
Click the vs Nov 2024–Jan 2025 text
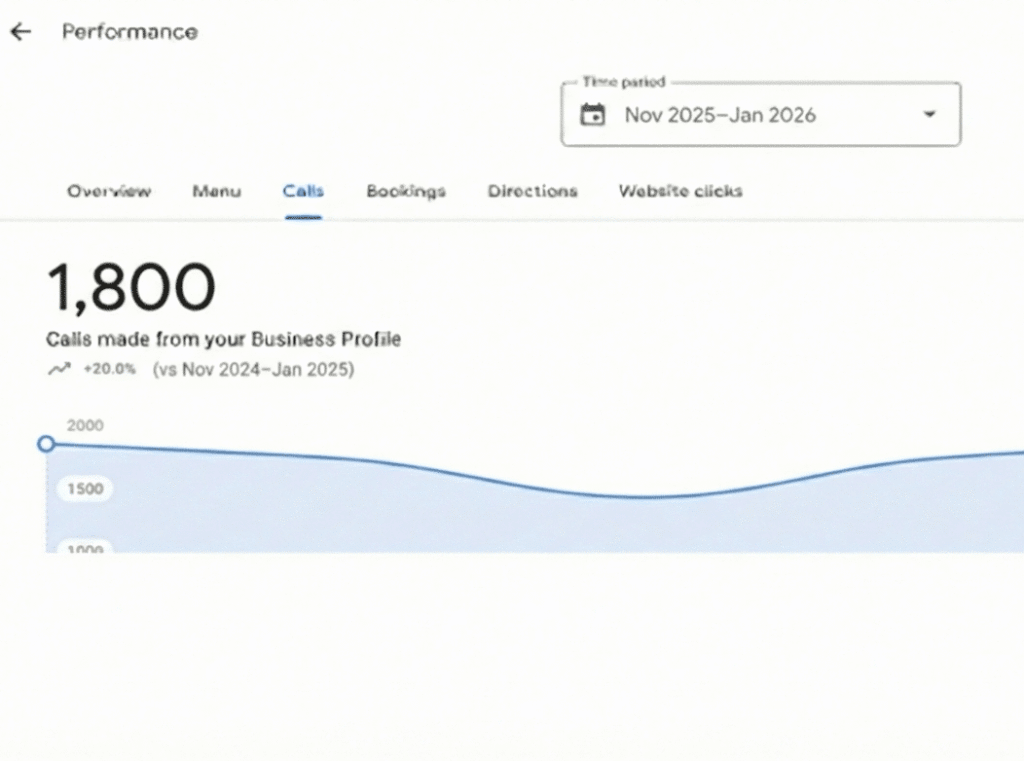tap(255, 369)
